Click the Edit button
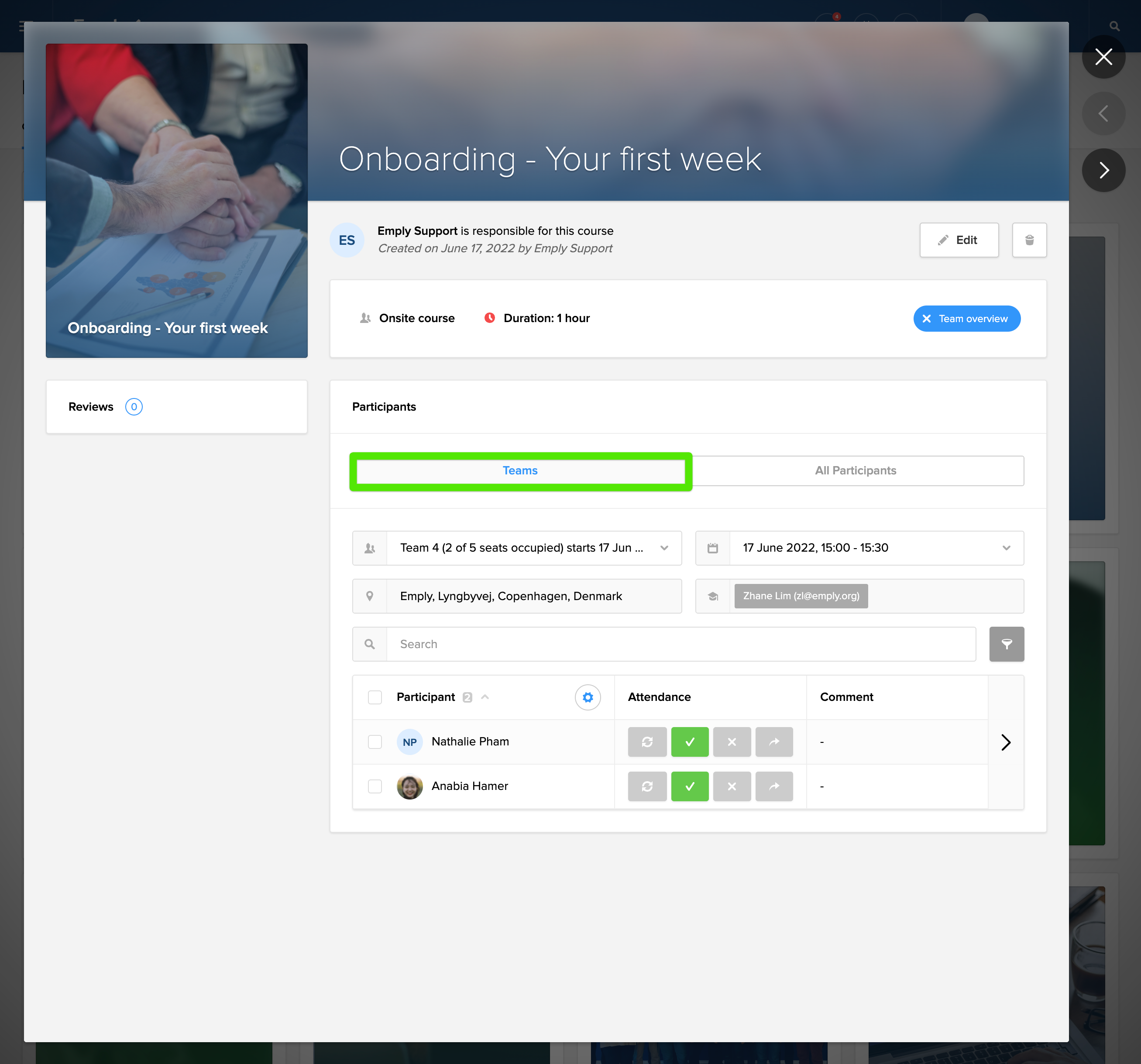Screen dimensions: 1141x1064 pyautogui.click(x=959, y=240)
